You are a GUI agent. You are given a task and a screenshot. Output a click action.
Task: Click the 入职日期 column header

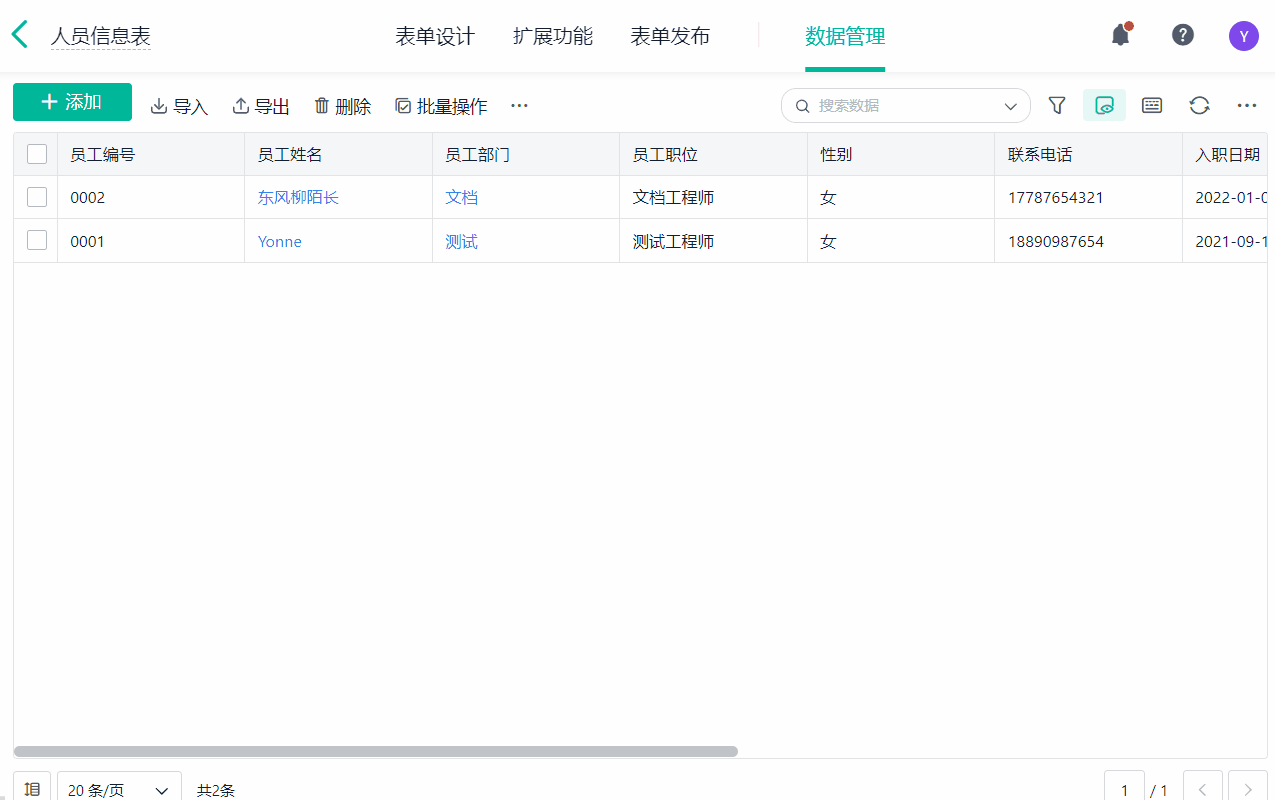[x=1227, y=154]
